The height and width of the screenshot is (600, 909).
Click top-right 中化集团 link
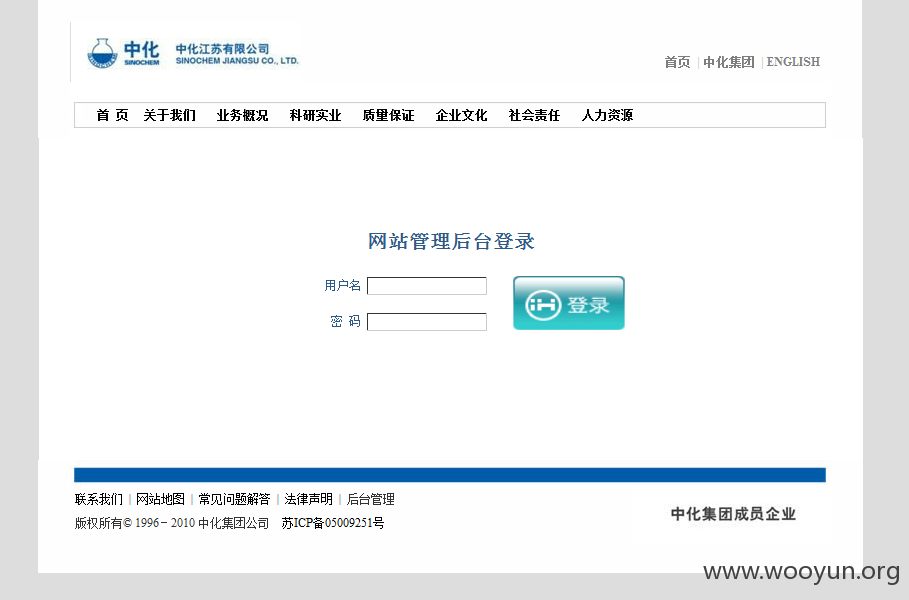coord(729,62)
